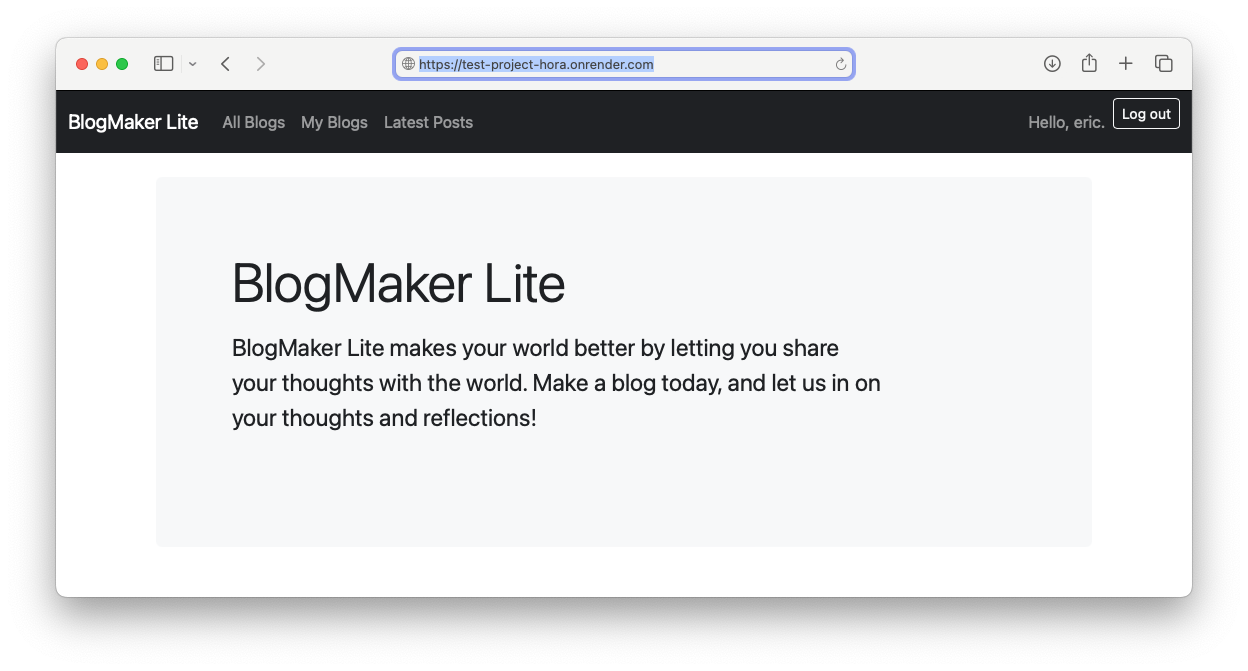The image size is (1248, 671).
Task: Click the large BlogMaker Lite heading
Action: point(398,283)
